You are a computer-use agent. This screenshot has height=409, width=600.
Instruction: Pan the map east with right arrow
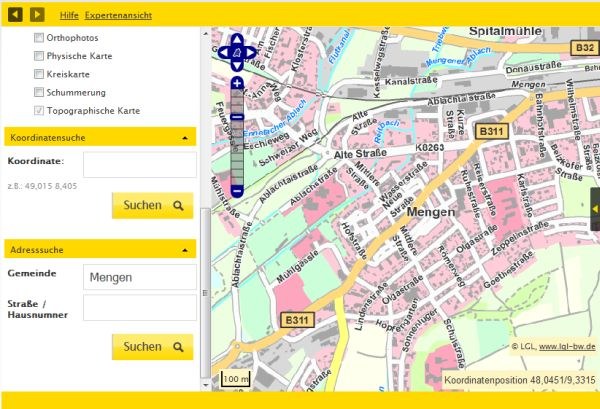coord(250,52)
